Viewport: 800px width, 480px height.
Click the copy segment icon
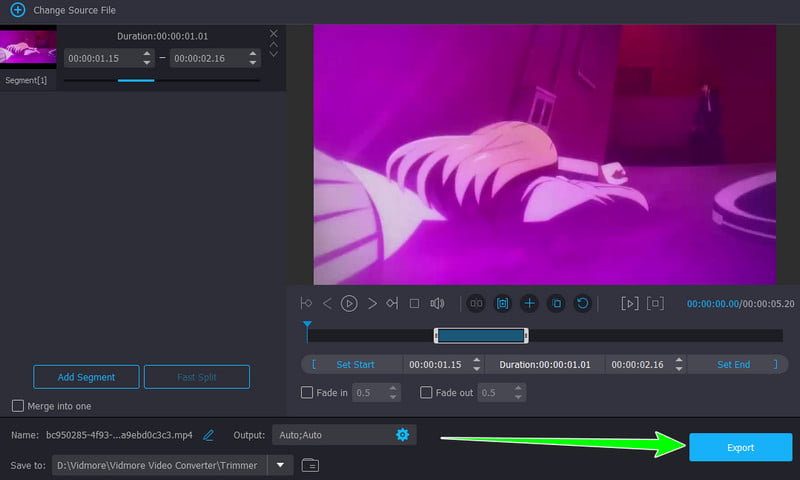556,304
